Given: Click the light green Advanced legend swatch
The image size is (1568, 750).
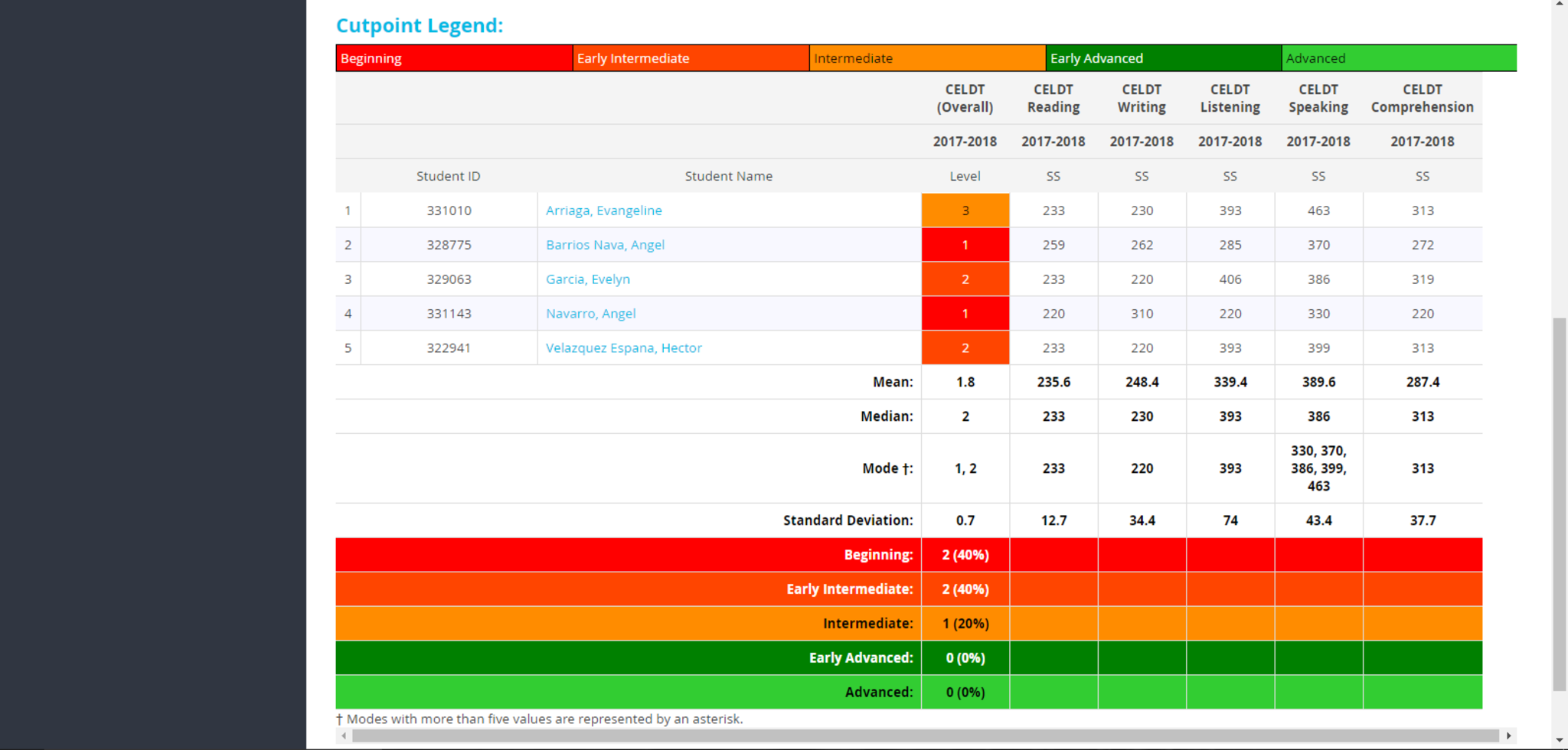Looking at the screenshot, I should 1398,58.
